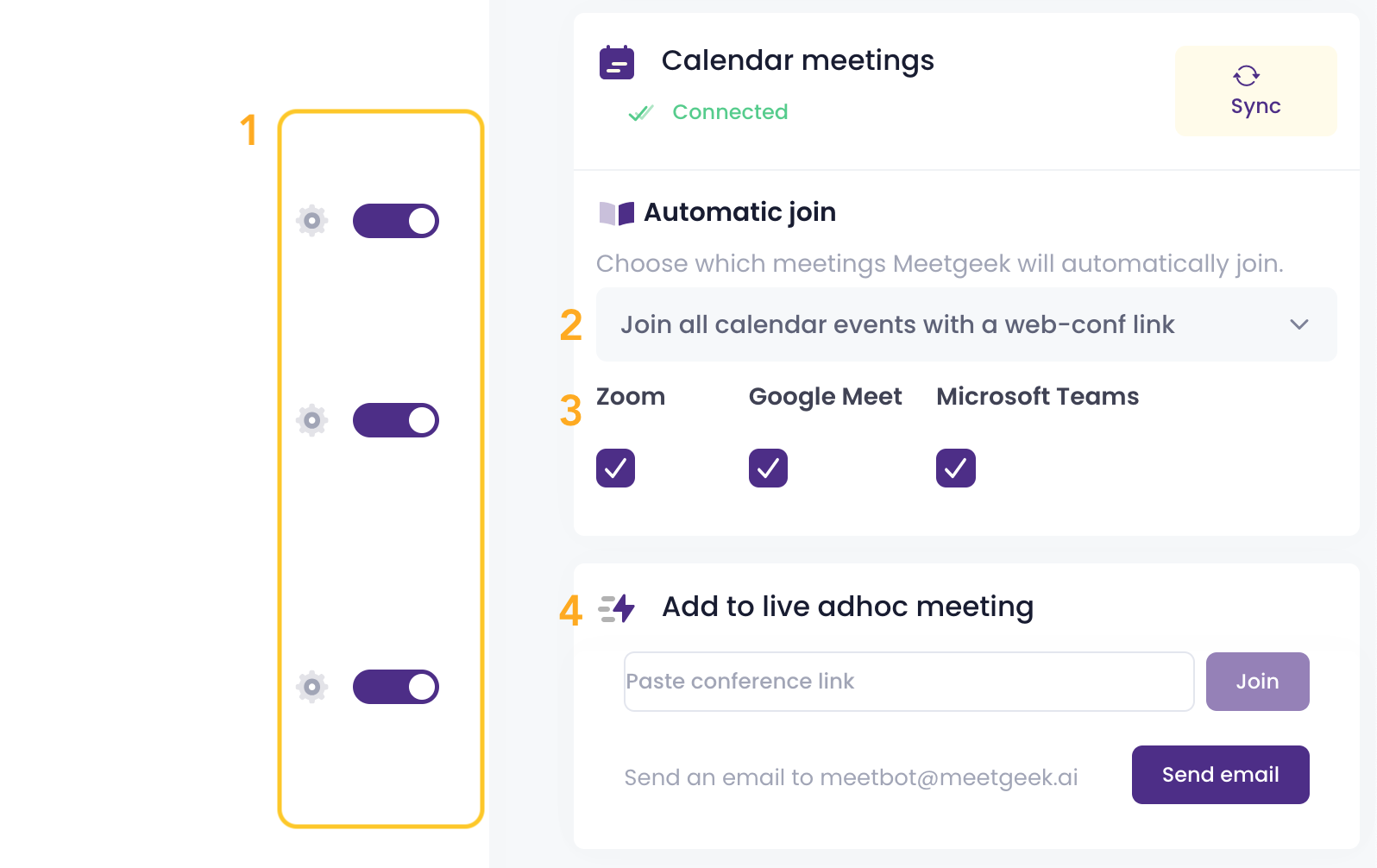This screenshot has height=868, width=1377.
Task: Click the green double-check Connected icon
Action: [x=641, y=113]
